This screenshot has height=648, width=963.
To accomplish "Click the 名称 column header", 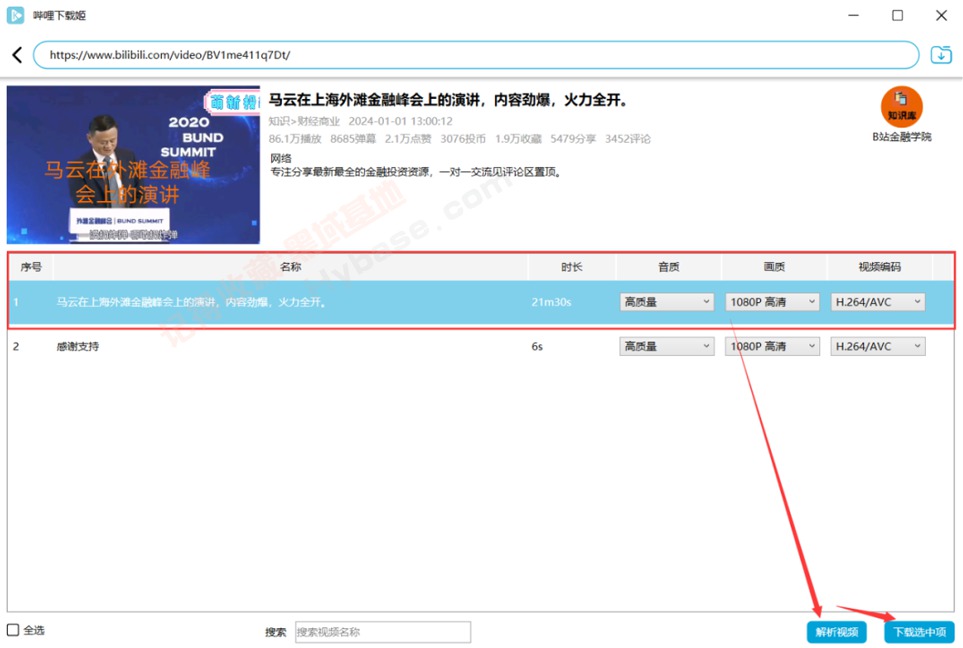I will coord(290,267).
